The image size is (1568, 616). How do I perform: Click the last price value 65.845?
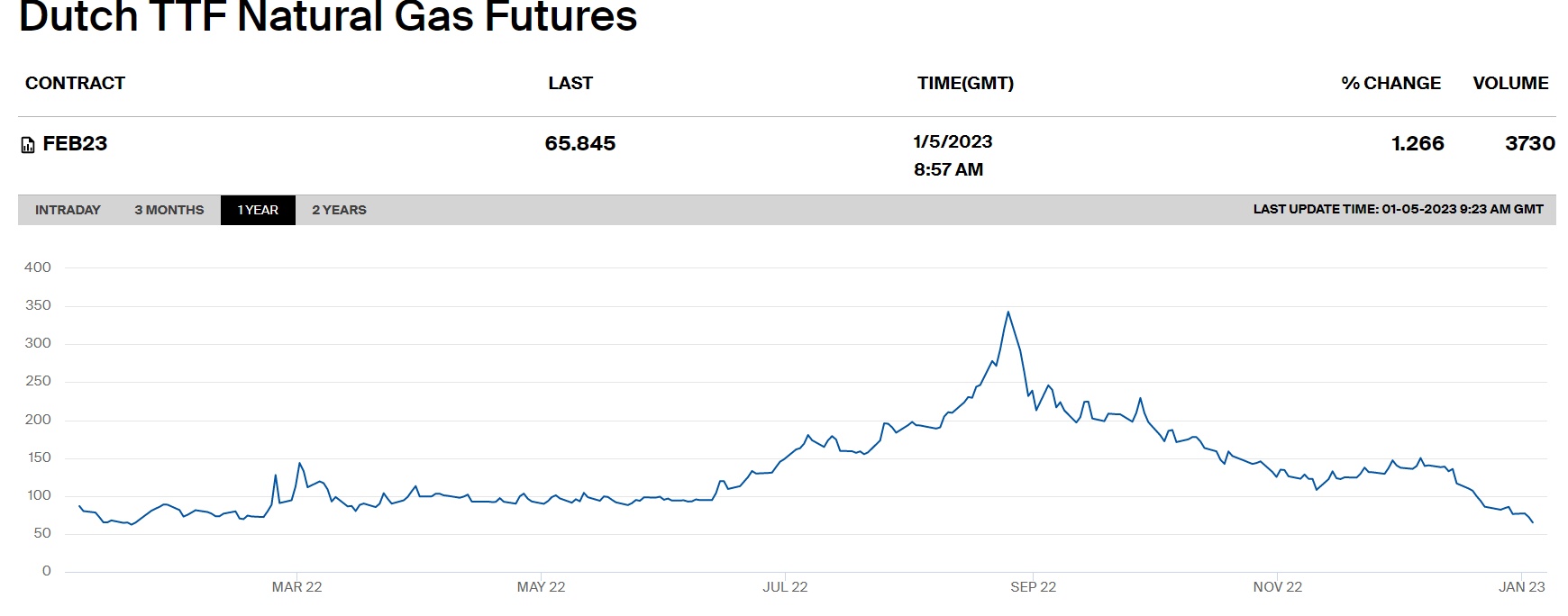(580, 144)
